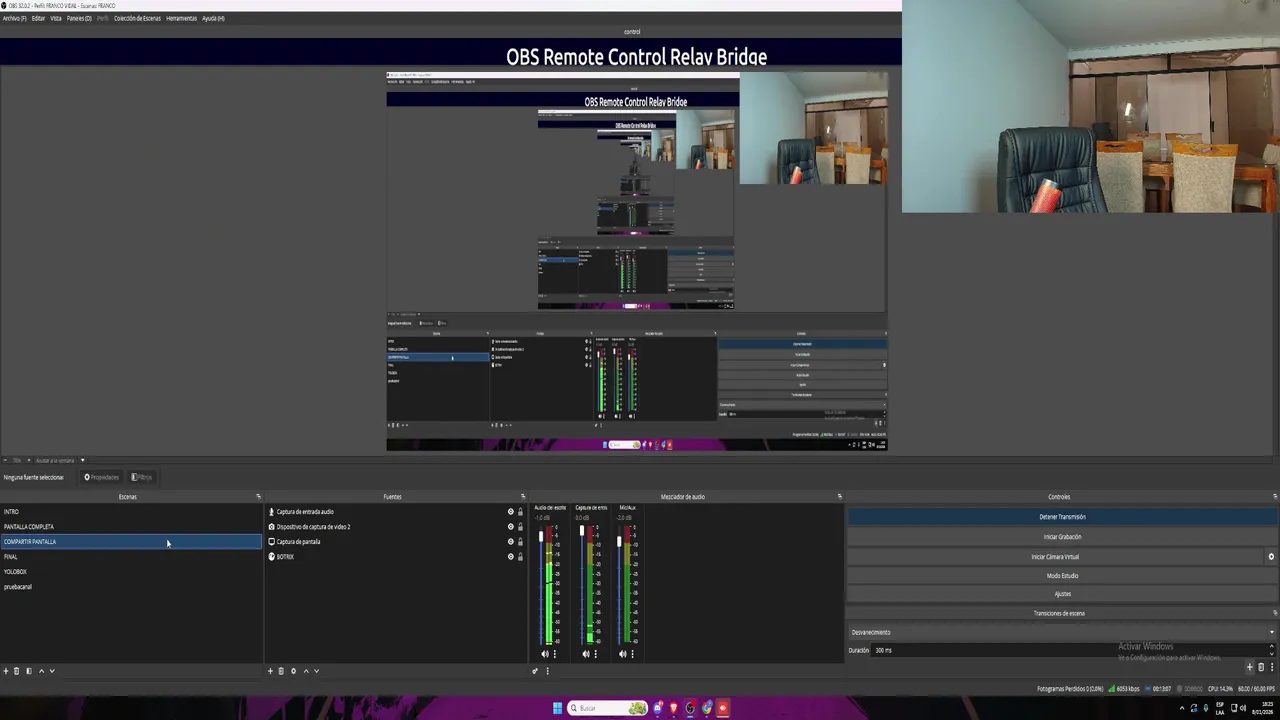1280x720 pixels.
Task: Mute the Captura de entrada audio channel
Action: [586, 654]
